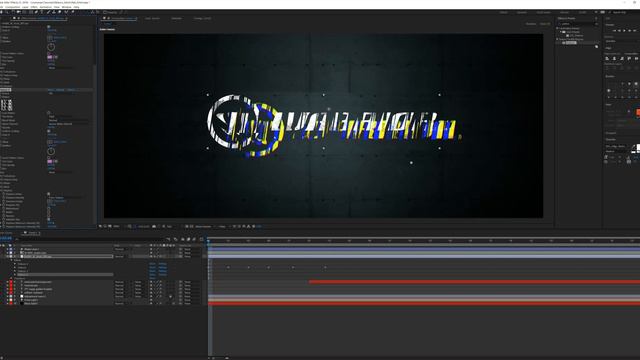Toggle hide shy layers switch in timeline
The width and height of the screenshot is (640, 360).
coord(182,240)
